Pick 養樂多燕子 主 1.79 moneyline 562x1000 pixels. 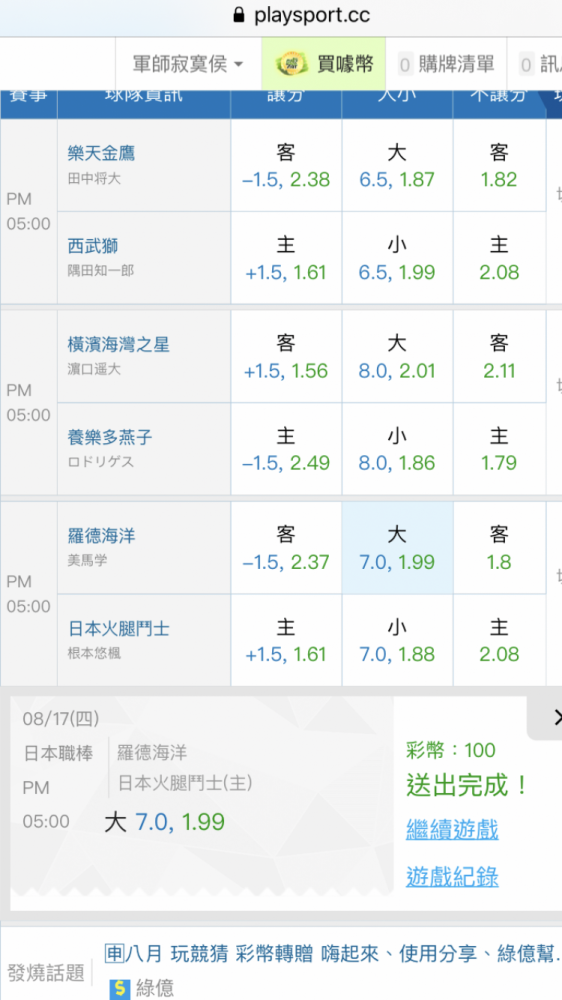point(499,449)
